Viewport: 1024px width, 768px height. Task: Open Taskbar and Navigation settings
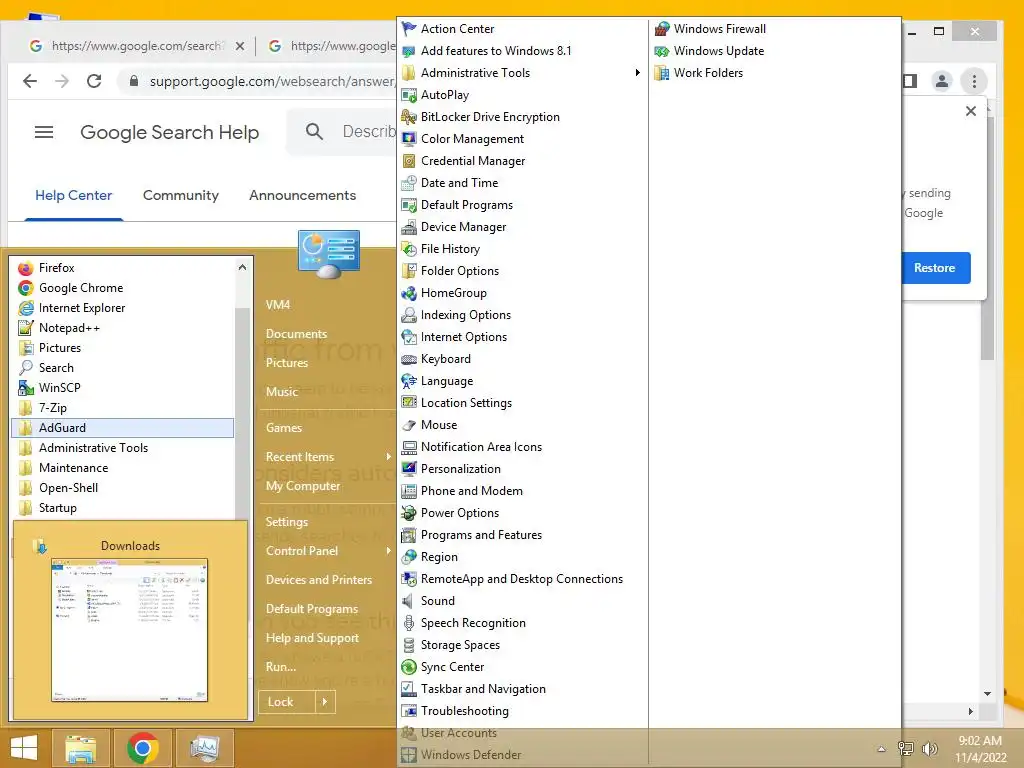pos(483,689)
